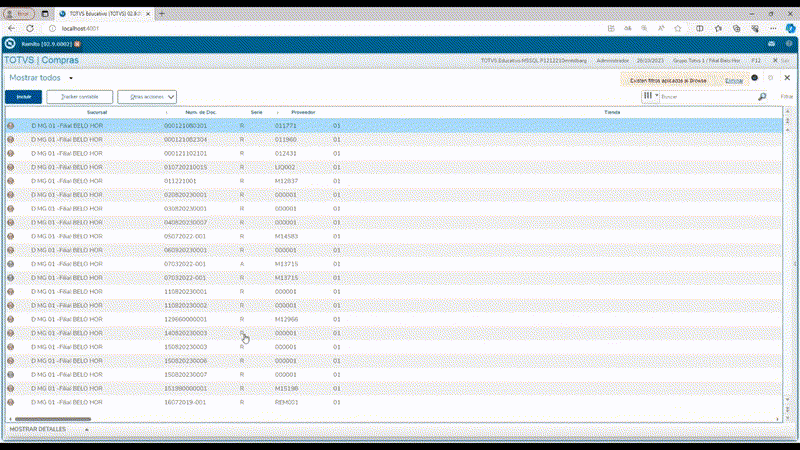Select row with document 000121082304
The width and height of the screenshot is (800, 450).
(x=394, y=139)
